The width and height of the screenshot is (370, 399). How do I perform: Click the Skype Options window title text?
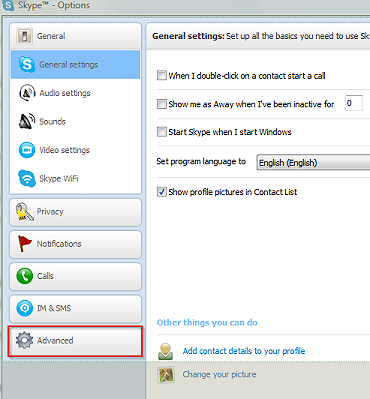point(54,5)
